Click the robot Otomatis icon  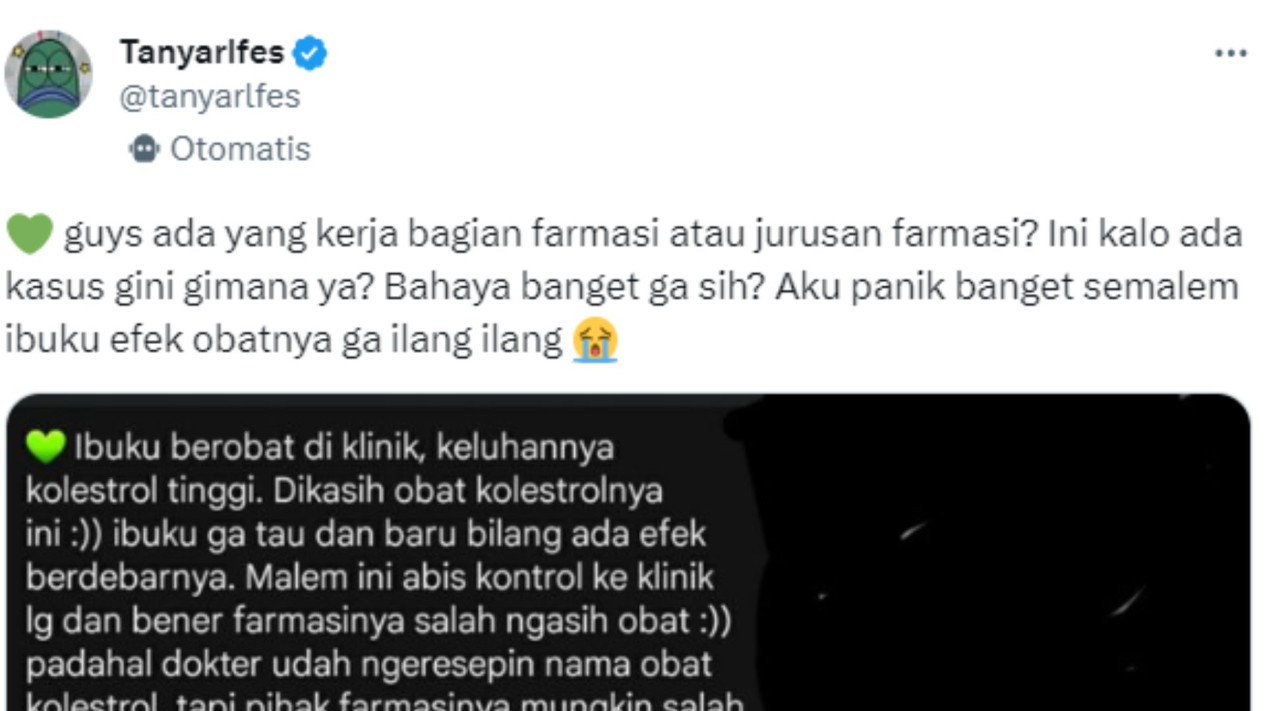tap(145, 149)
